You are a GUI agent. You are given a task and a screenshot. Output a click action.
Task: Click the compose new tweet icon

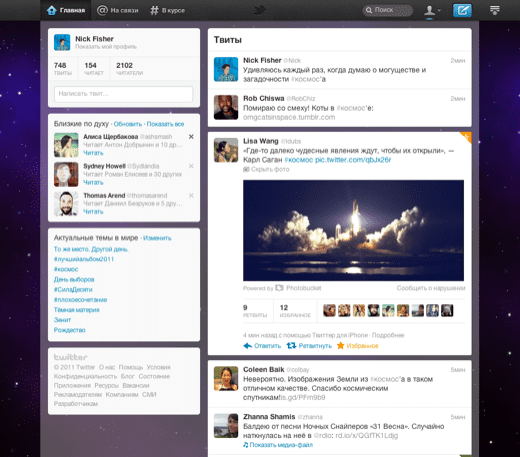462,10
